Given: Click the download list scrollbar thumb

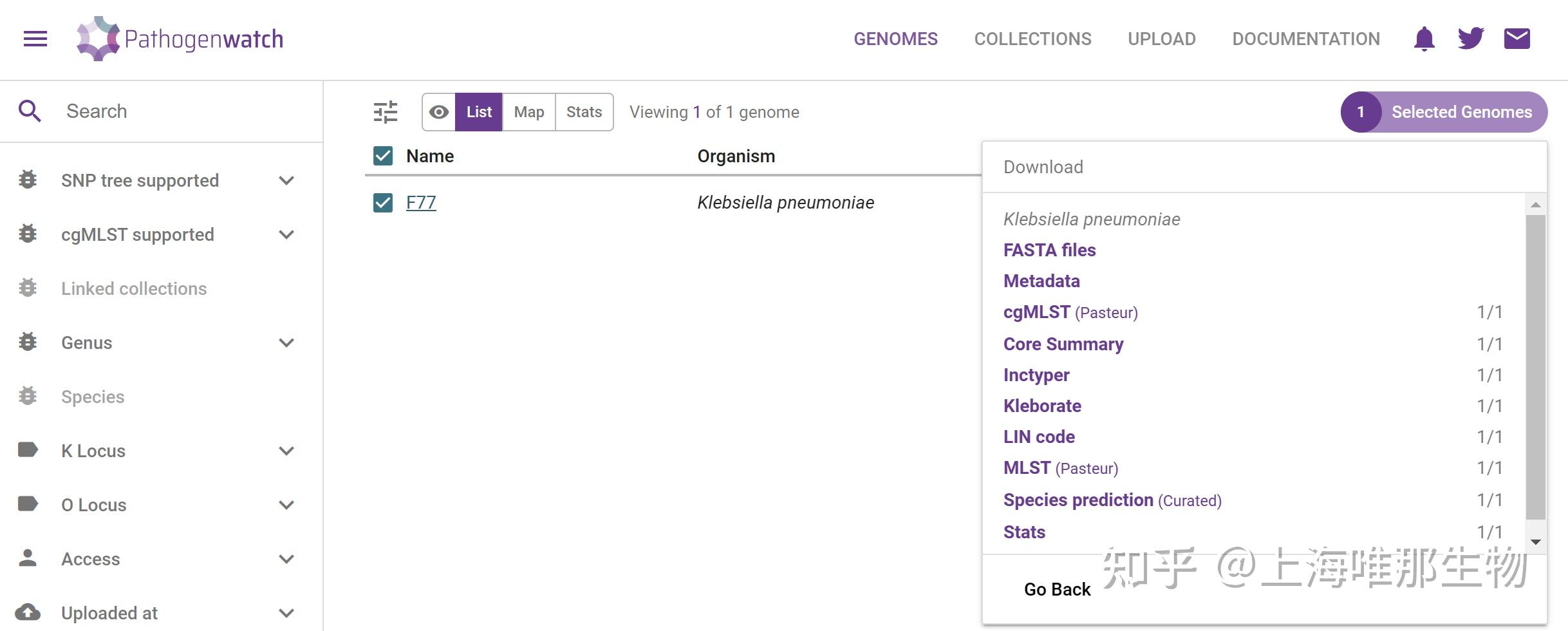Looking at the screenshot, I should [x=1535, y=367].
